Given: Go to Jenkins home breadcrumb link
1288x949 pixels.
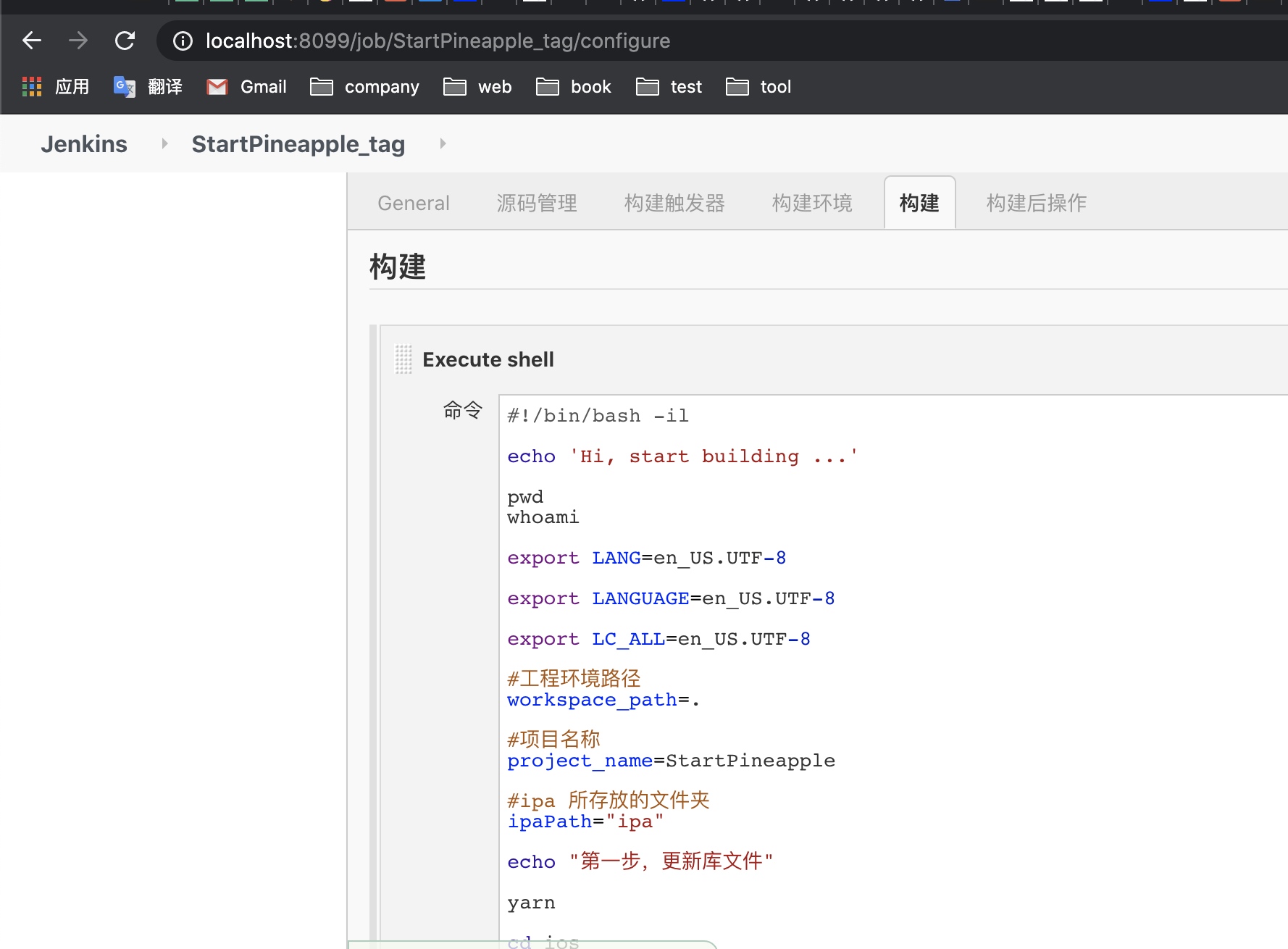Looking at the screenshot, I should point(84,144).
